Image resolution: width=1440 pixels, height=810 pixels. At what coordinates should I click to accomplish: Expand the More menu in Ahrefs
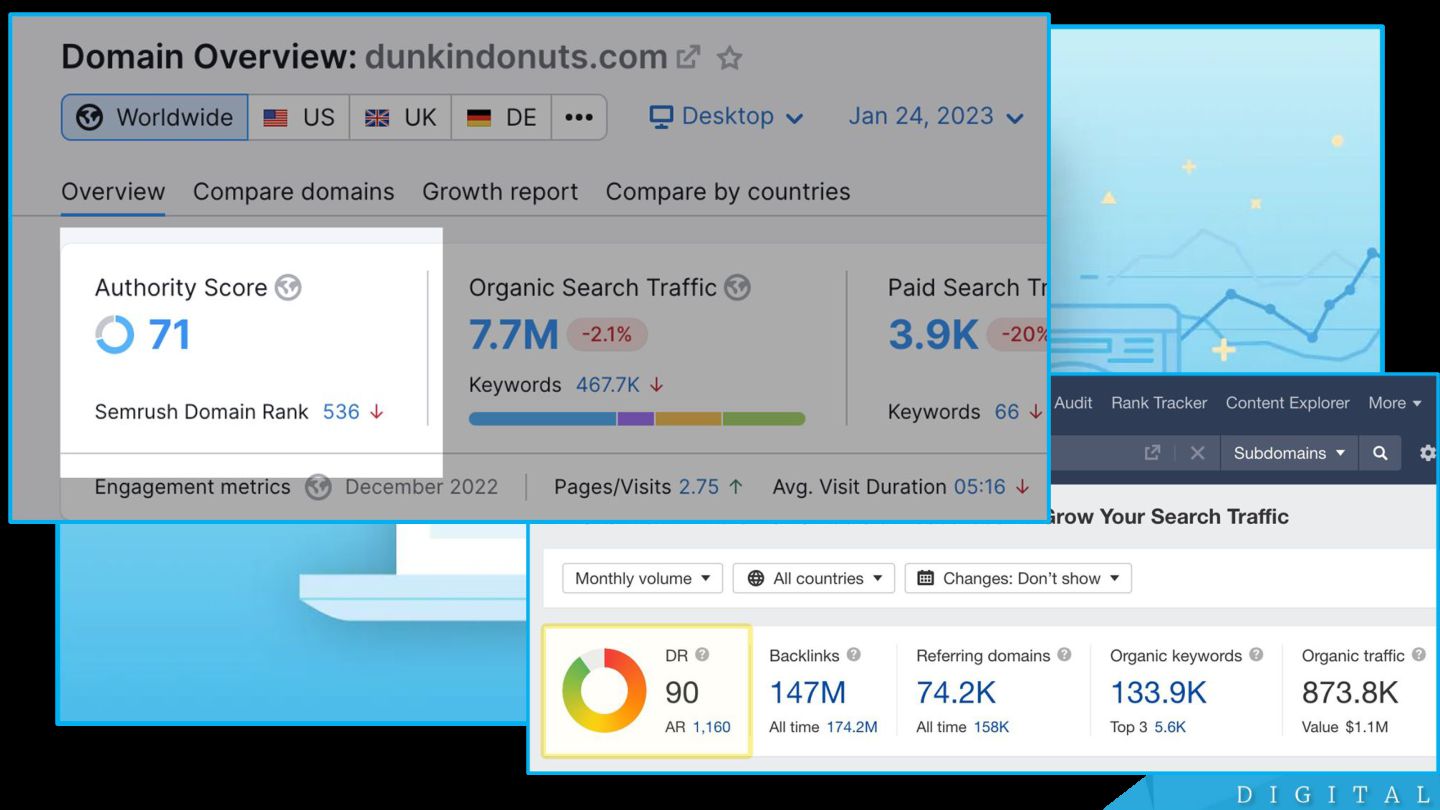[1395, 403]
